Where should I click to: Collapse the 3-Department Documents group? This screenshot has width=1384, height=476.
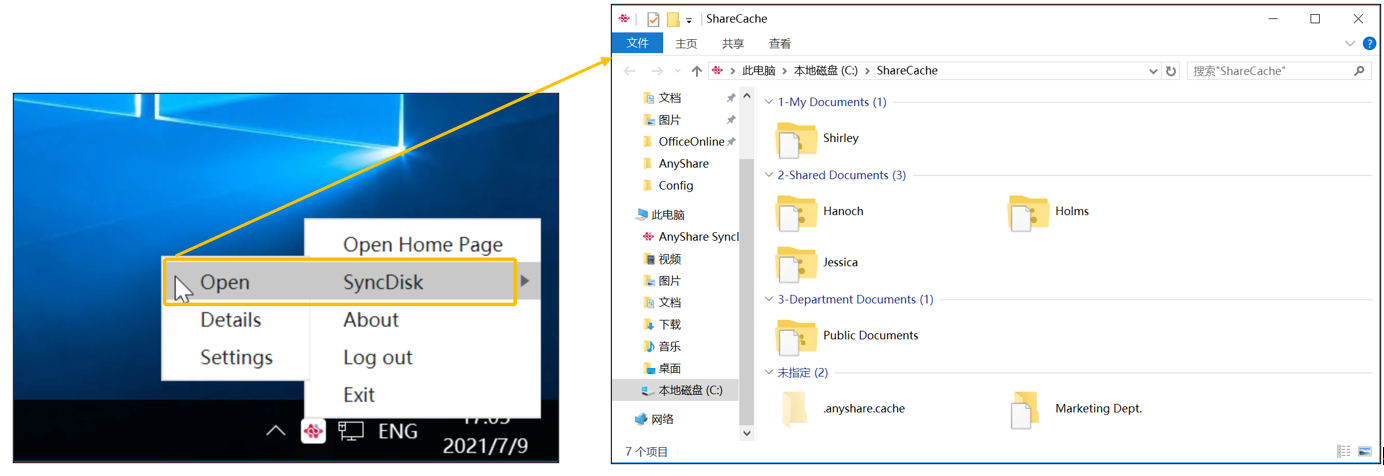tap(769, 299)
